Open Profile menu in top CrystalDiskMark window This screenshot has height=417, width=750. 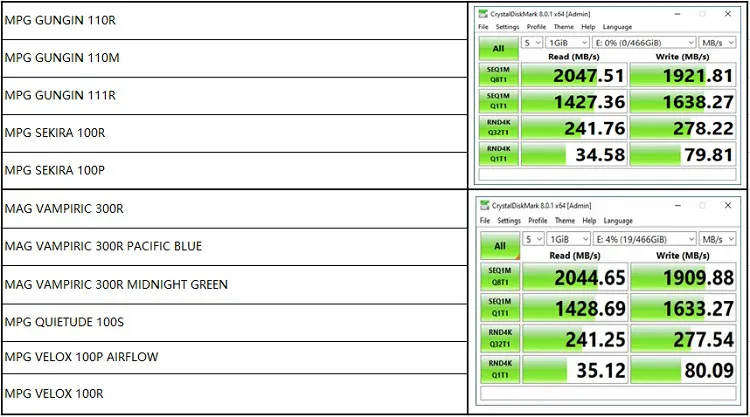[x=536, y=27]
